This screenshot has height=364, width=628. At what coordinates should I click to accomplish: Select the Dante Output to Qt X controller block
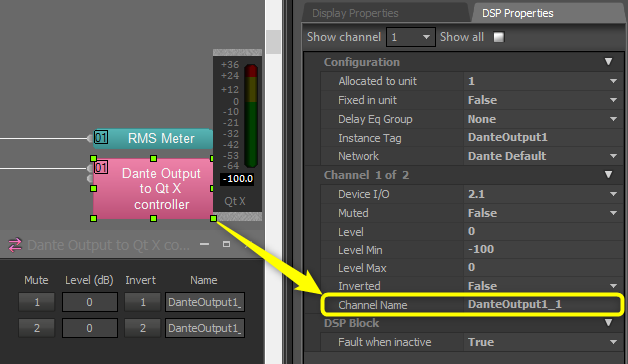coord(153,189)
